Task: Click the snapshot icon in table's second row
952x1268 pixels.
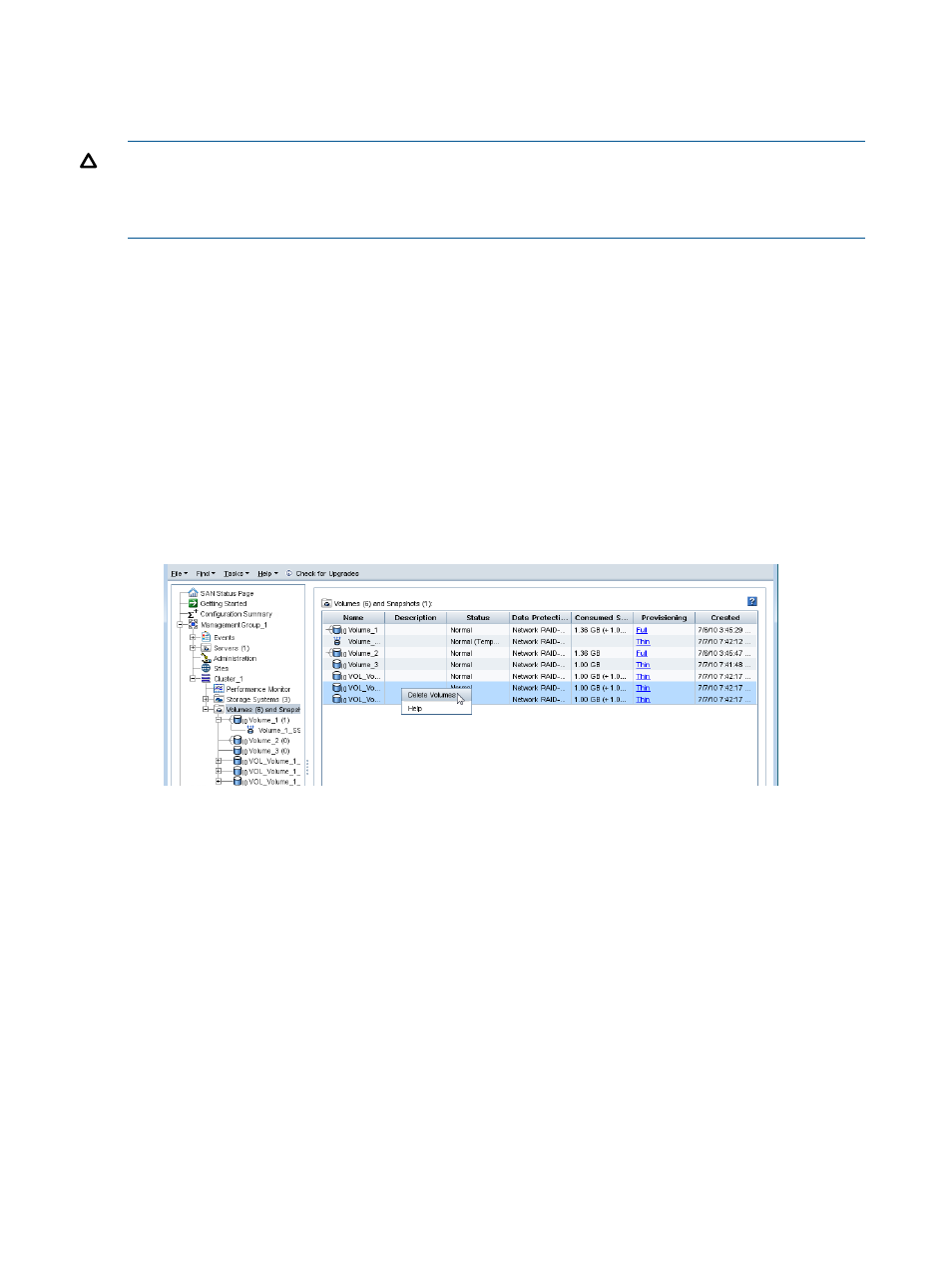Action: click(337, 642)
